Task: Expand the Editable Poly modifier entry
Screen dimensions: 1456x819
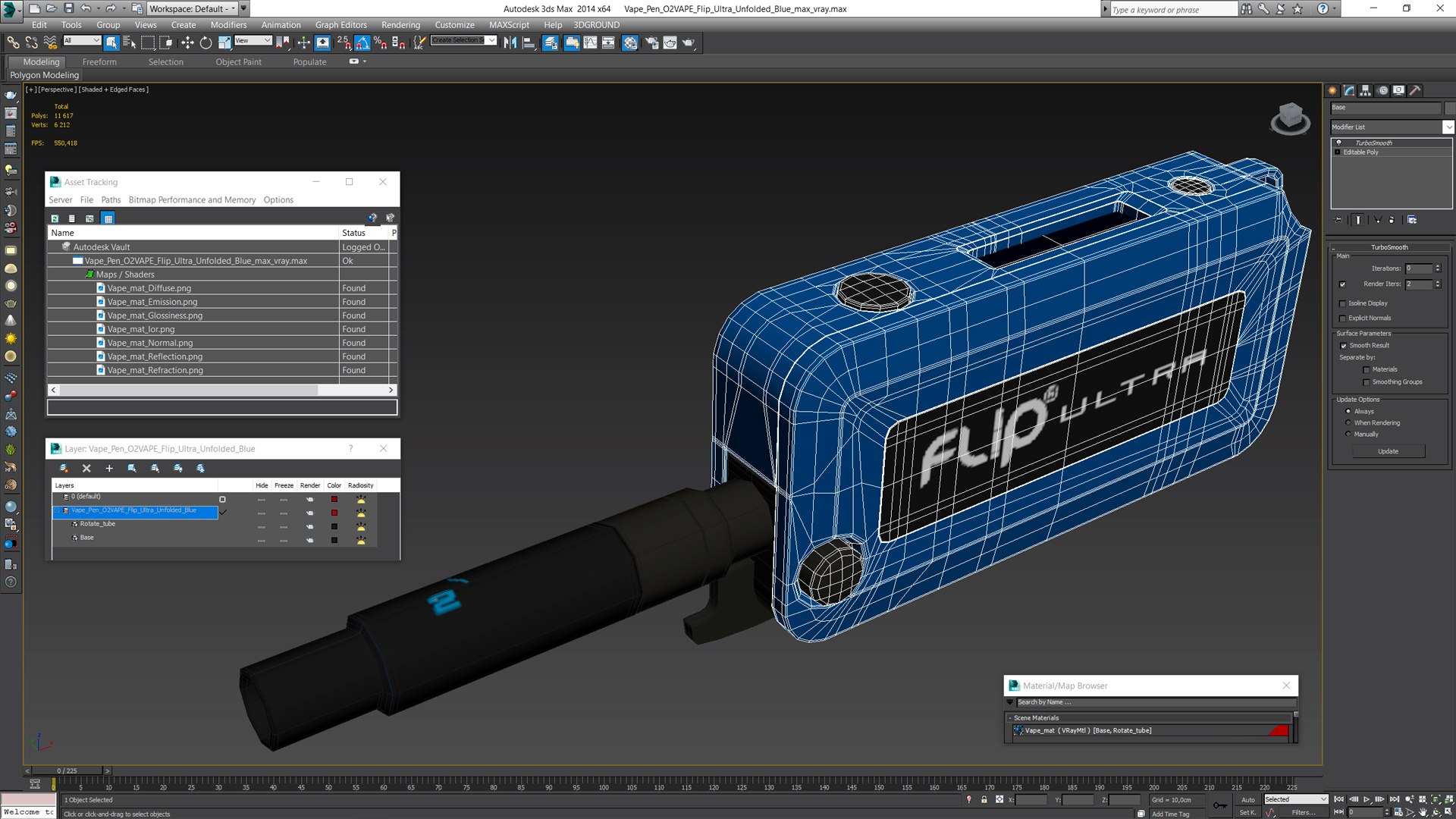Action: [1338, 152]
